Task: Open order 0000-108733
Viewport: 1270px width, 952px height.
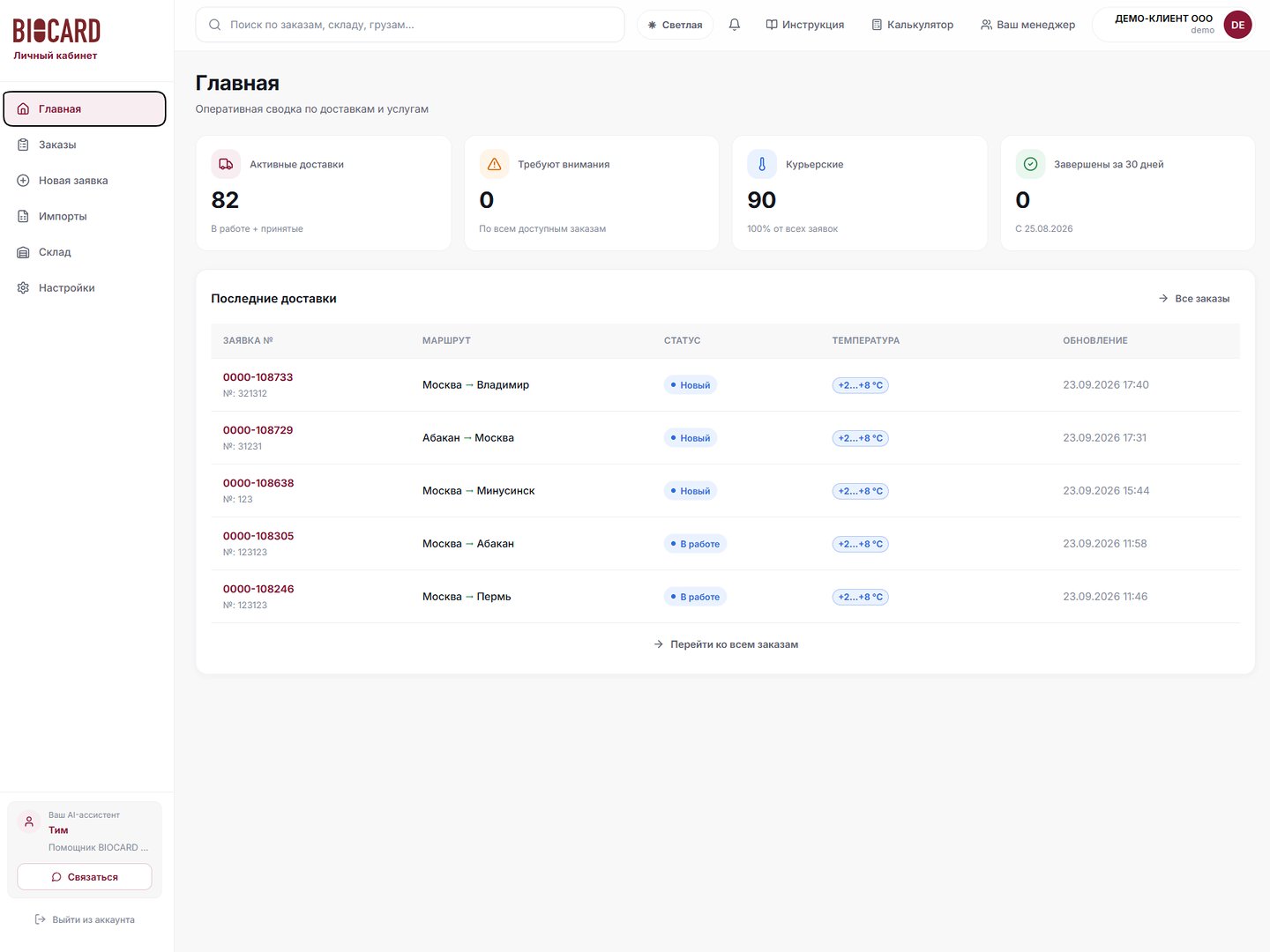Action: (x=258, y=377)
